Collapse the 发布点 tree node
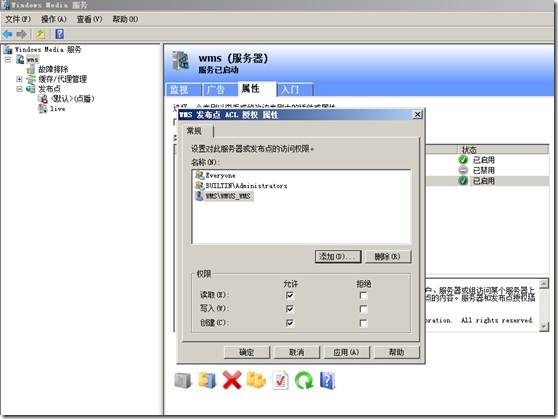This screenshot has width=558, height=419. pyautogui.click(x=19, y=89)
